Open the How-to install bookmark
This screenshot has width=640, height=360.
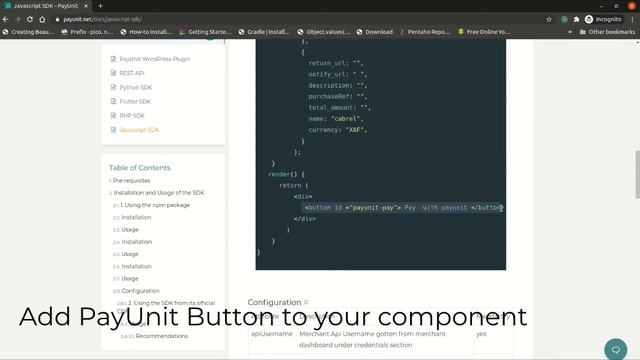point(146,32)
